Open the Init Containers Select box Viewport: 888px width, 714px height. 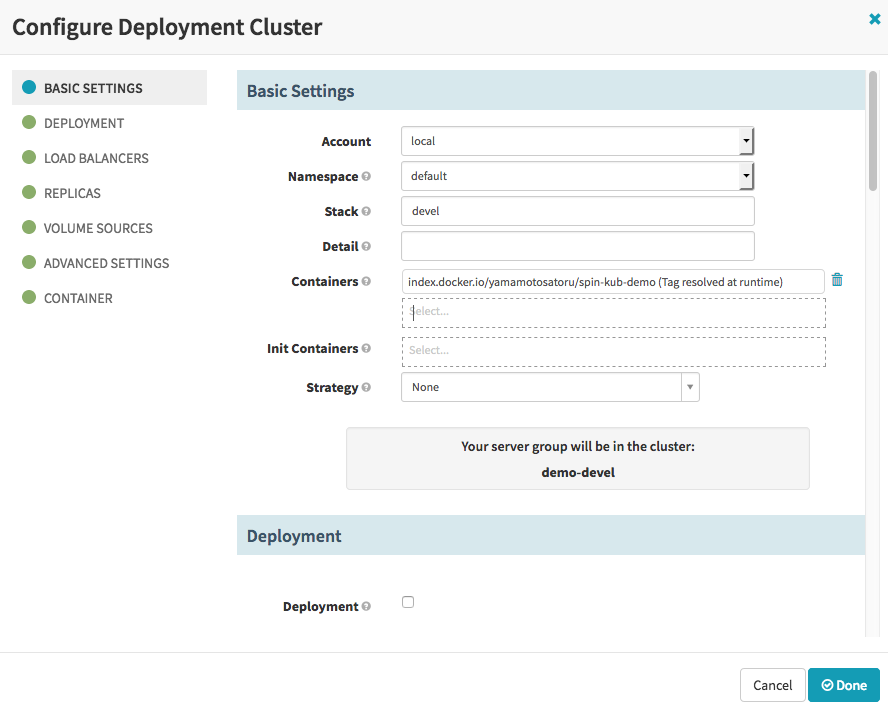[x=614, y=352]
